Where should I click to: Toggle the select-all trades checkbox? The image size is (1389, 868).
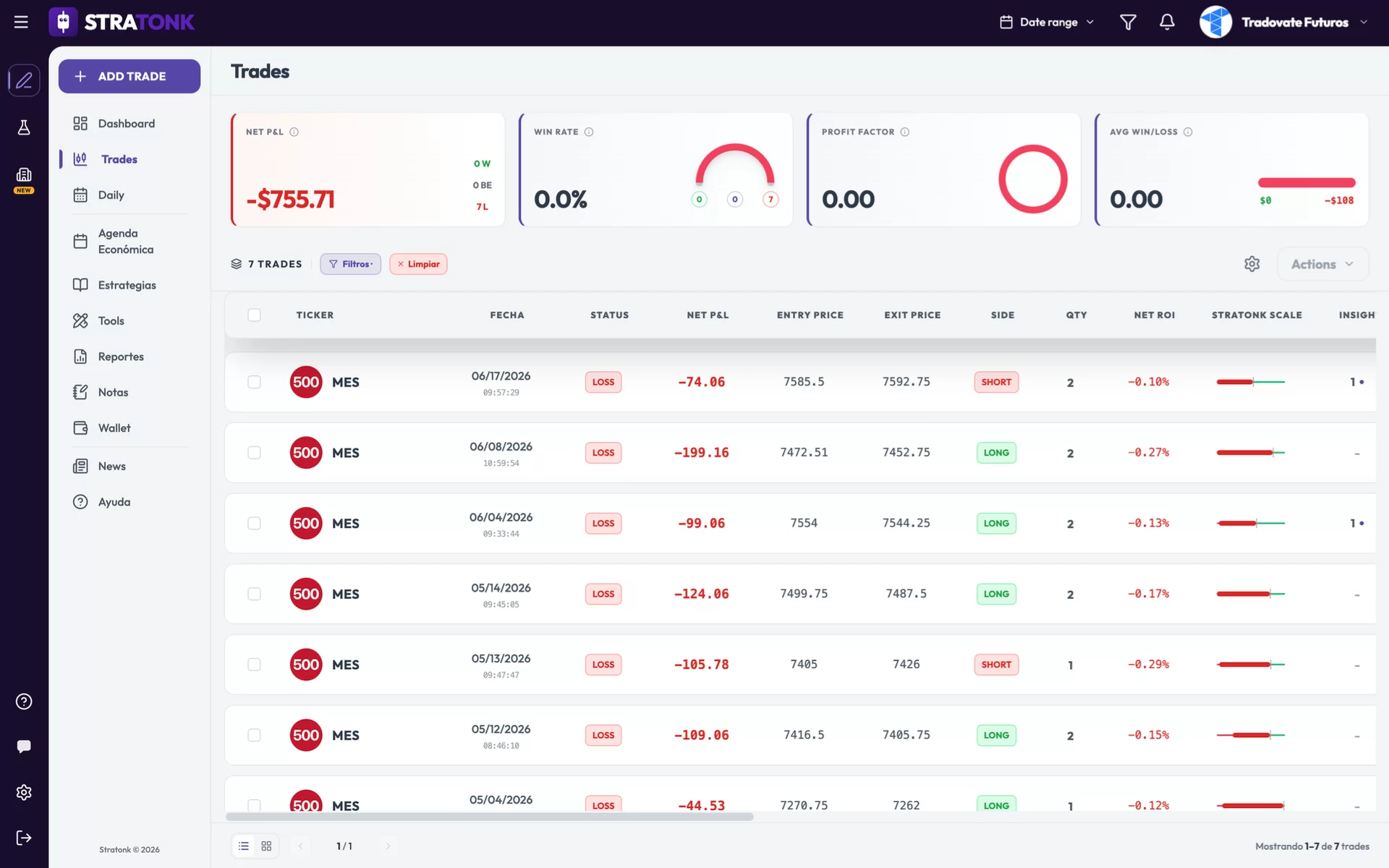click(x=254, y=315)
